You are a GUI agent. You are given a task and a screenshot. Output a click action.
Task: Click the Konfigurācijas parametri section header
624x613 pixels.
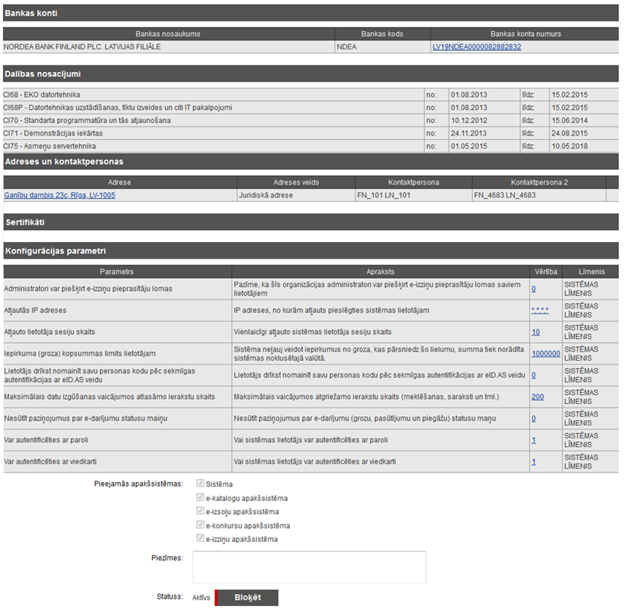(x=312, y=249)
